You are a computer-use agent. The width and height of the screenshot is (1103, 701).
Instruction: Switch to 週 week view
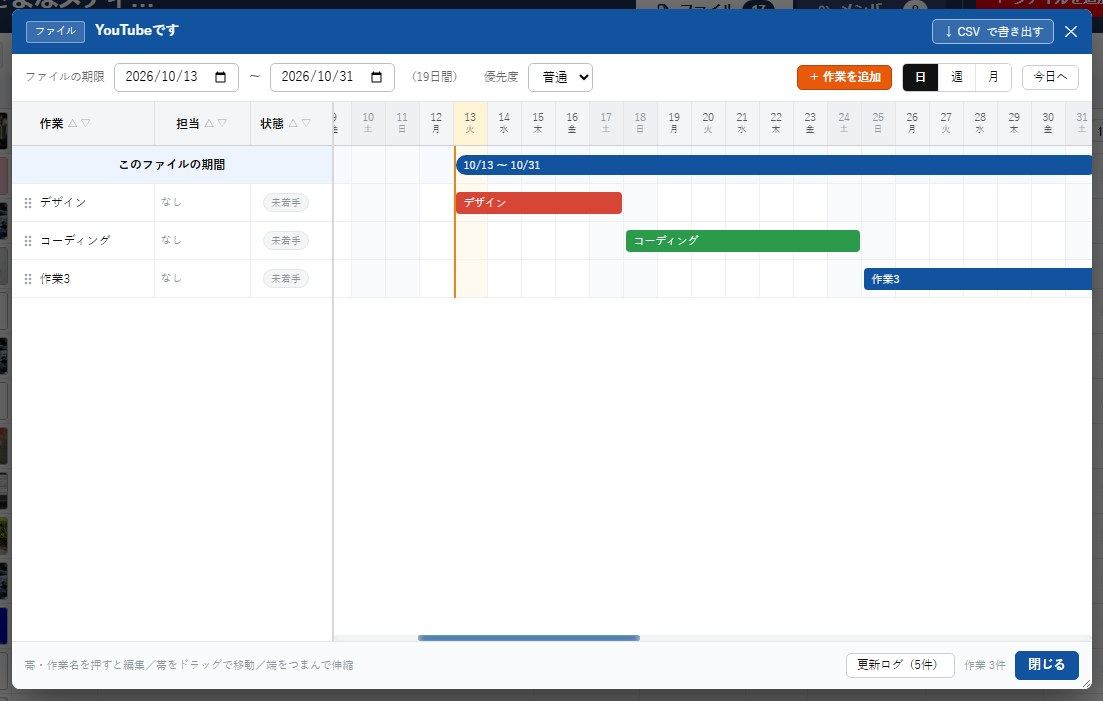(x=957, y=77)
